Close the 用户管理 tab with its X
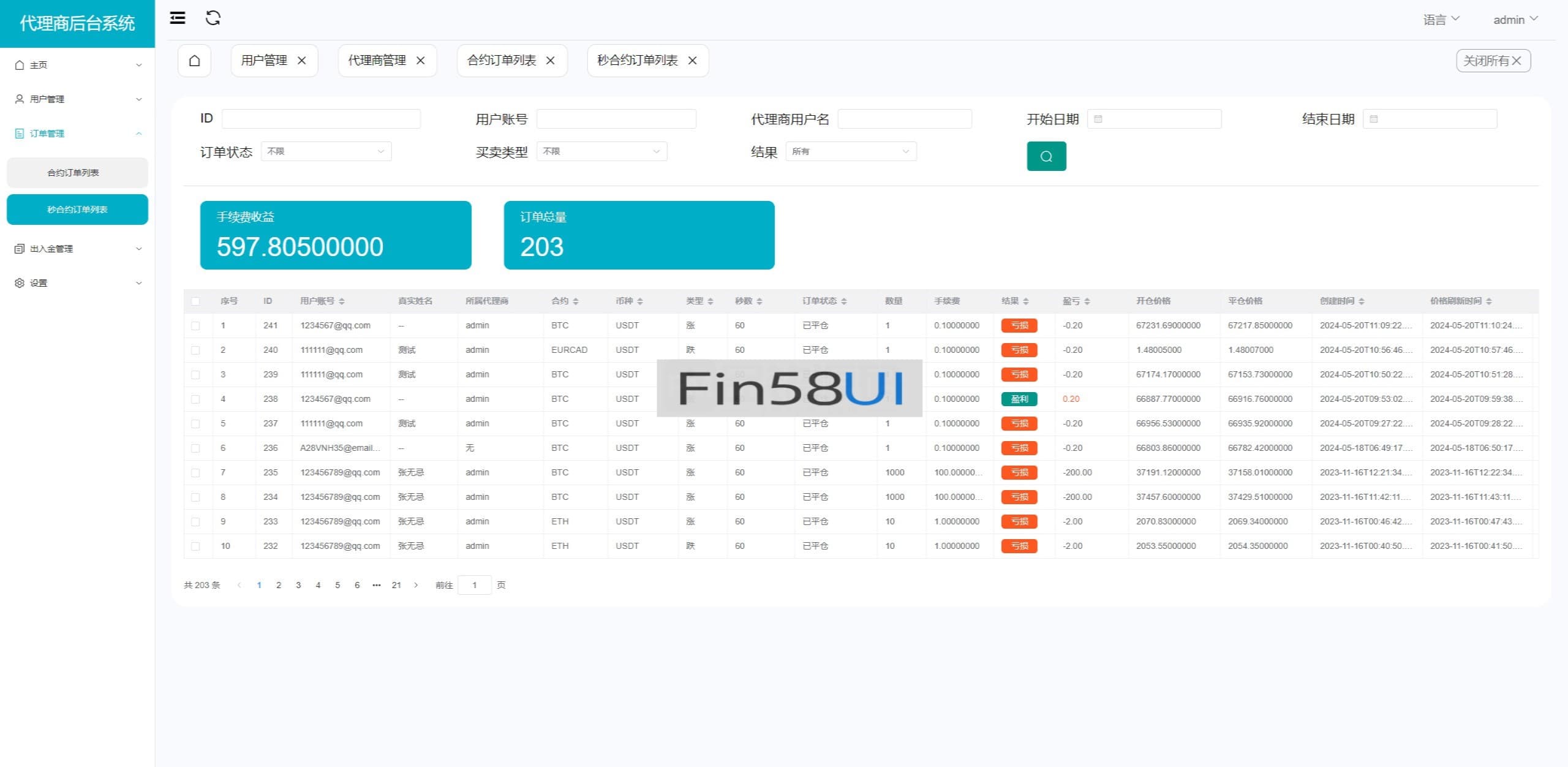 pos(301,61)
